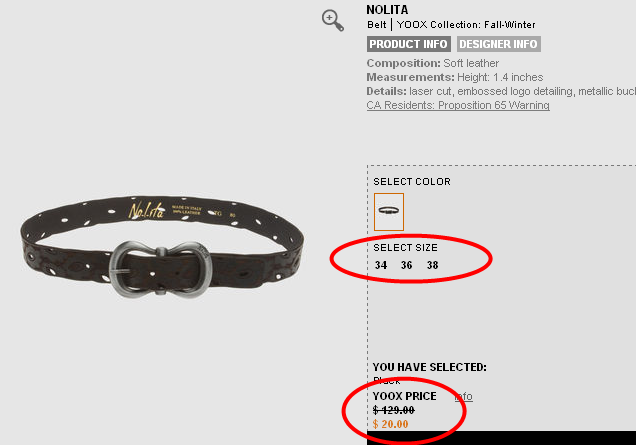
Task: Click the SELECT SIZE label
Action: (x=405, y=248)
